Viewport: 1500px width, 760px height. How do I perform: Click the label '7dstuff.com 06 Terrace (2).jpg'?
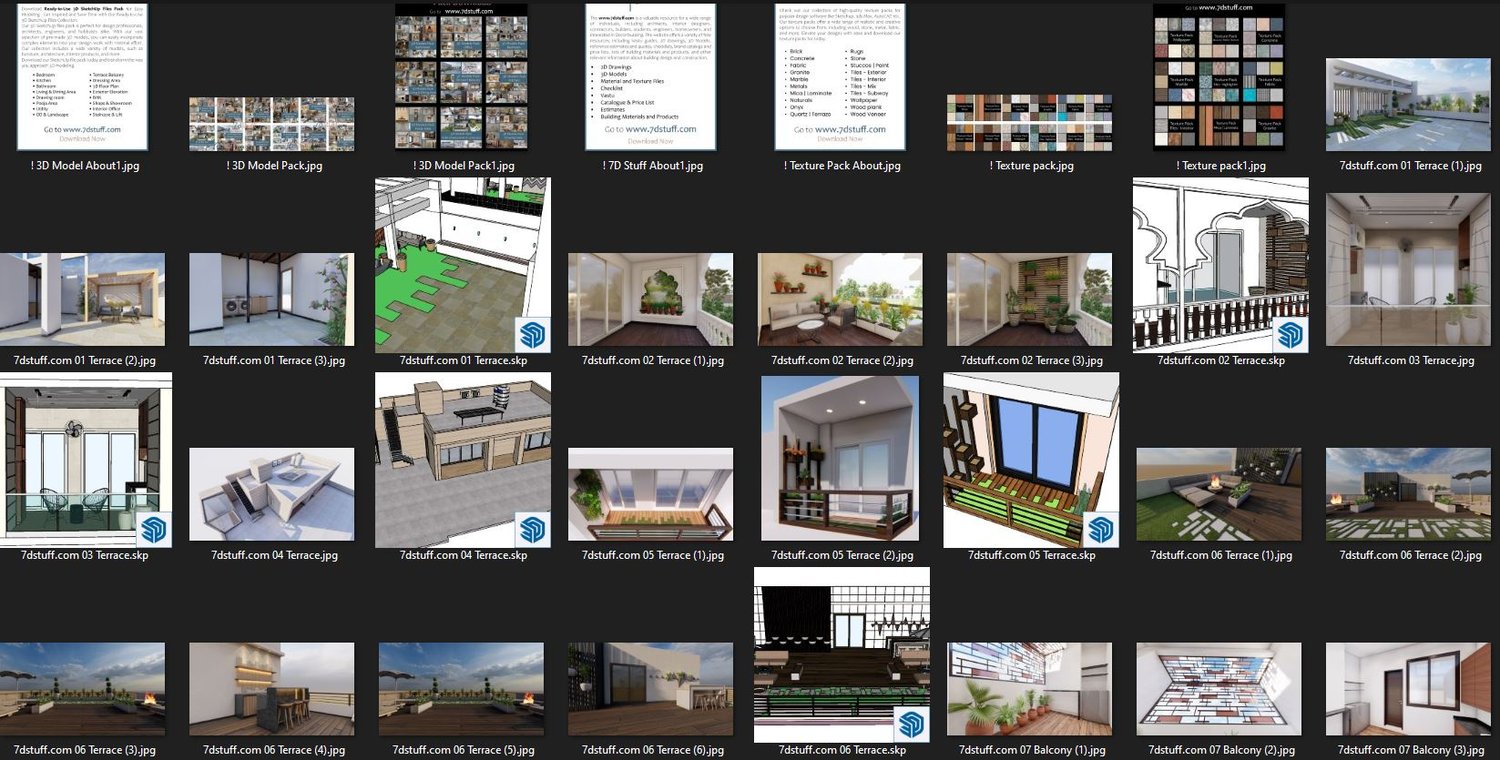tap(1409, 556)
